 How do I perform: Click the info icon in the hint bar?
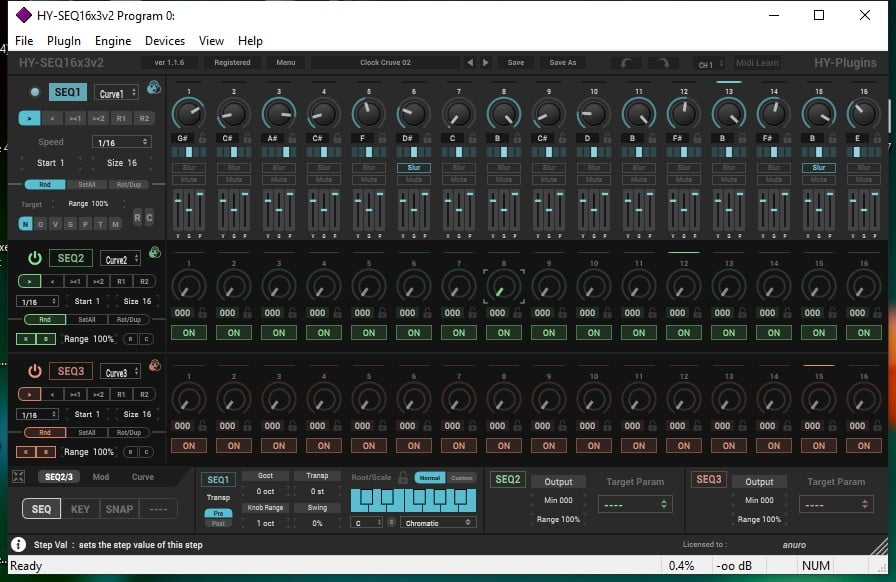[18, 545]
